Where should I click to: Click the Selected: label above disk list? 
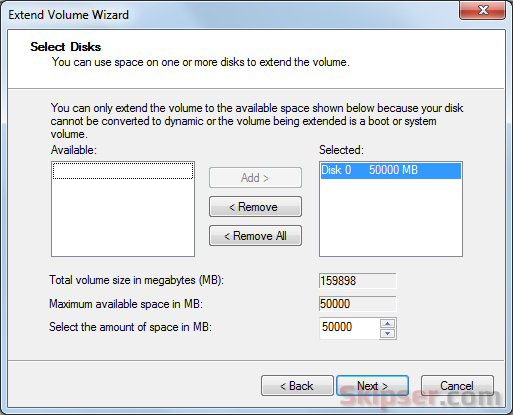click(x=341, y=150)
